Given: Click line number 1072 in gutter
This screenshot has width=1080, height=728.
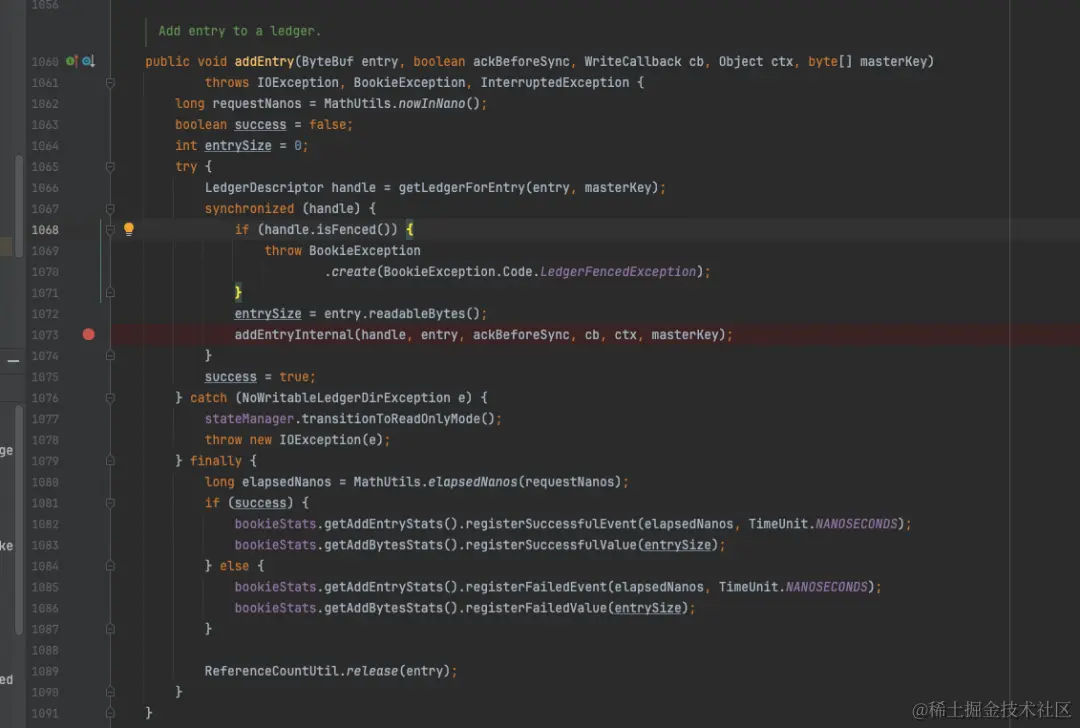Looking at the screenshot, I should [x=45, y=313].
